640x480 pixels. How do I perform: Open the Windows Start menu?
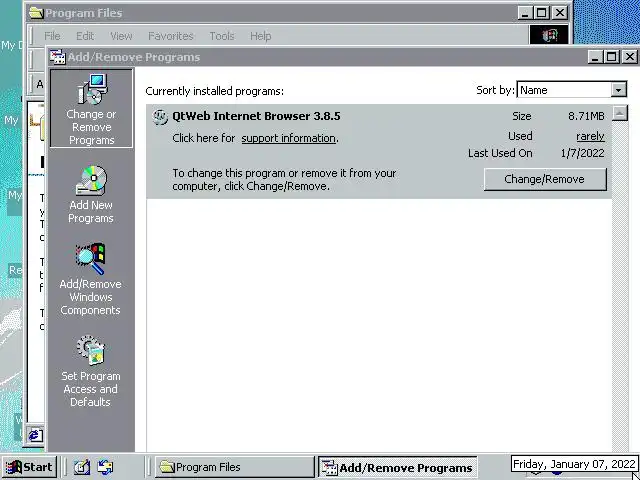click(29, 467)
